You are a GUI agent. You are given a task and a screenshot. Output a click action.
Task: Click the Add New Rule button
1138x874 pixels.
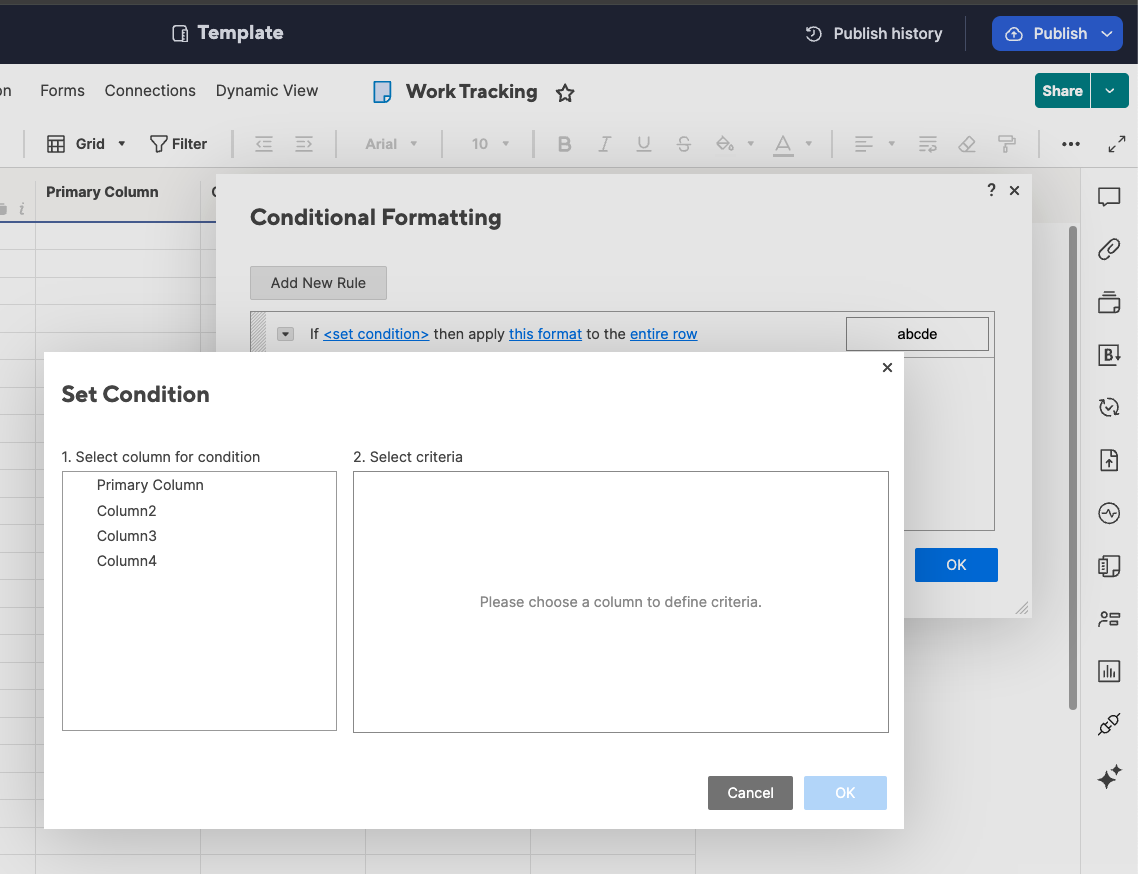coord(318,283)
